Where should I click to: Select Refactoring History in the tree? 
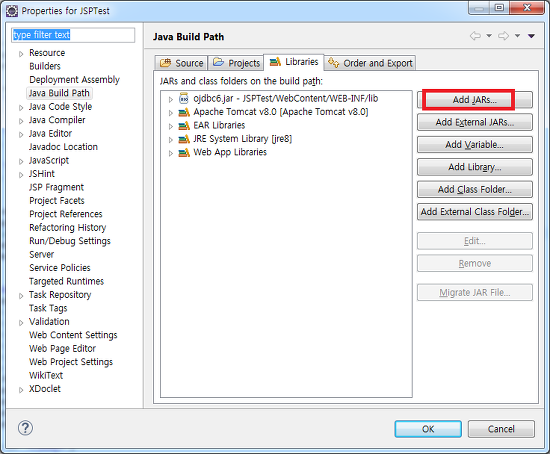(x=67, y=228)
